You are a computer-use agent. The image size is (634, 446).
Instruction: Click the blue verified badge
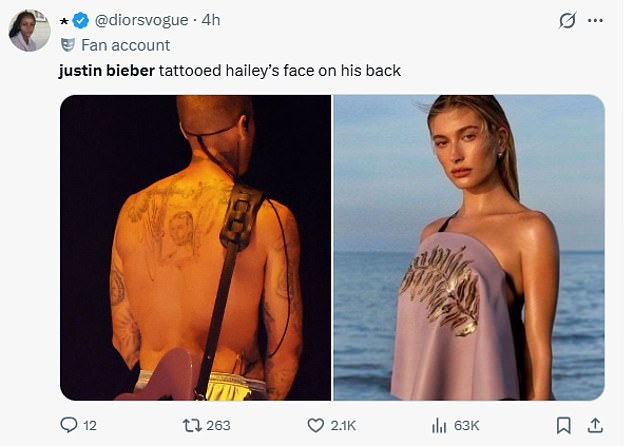click(x=81, y=20)
